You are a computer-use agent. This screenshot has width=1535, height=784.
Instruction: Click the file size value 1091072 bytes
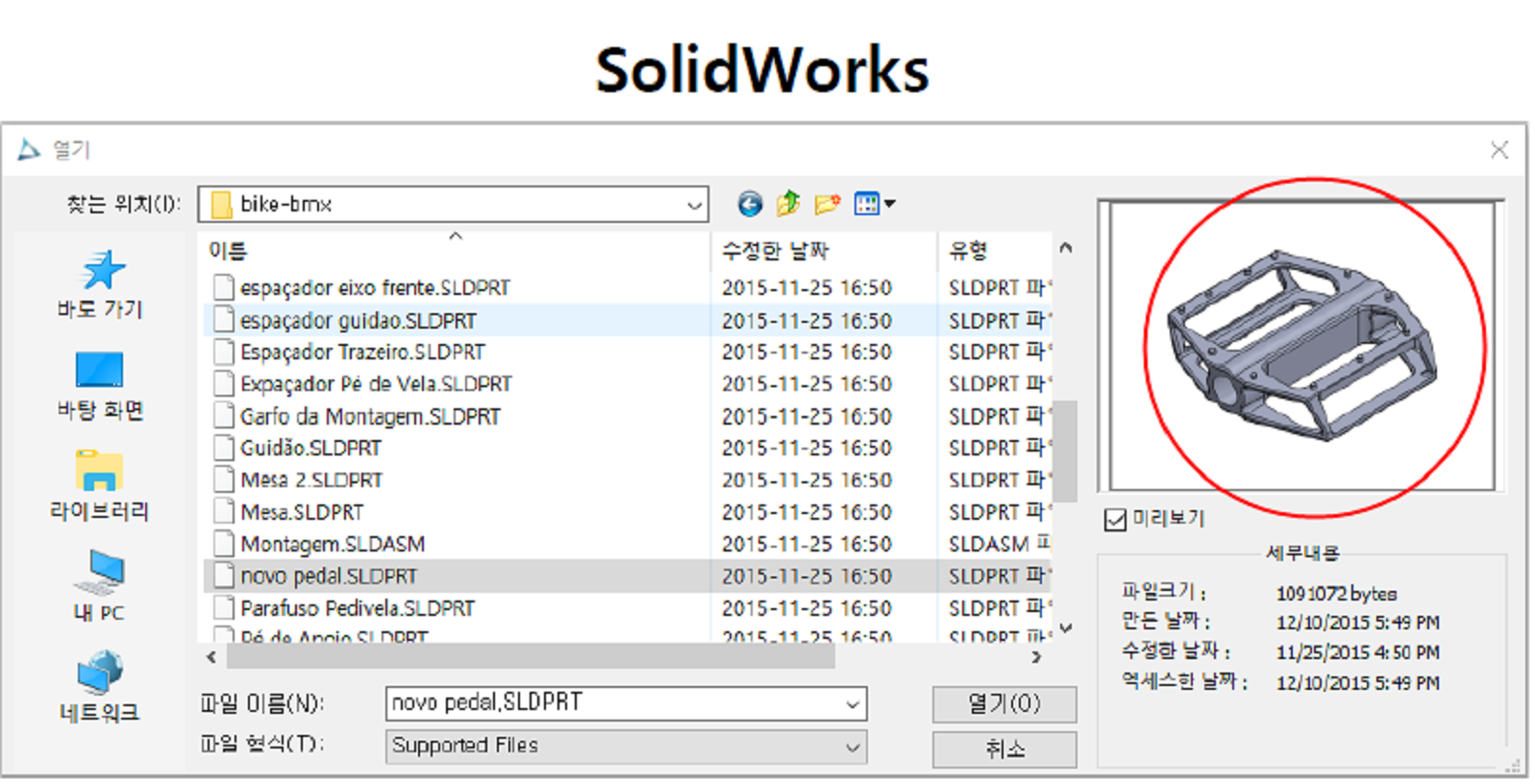click(1336, 594)
